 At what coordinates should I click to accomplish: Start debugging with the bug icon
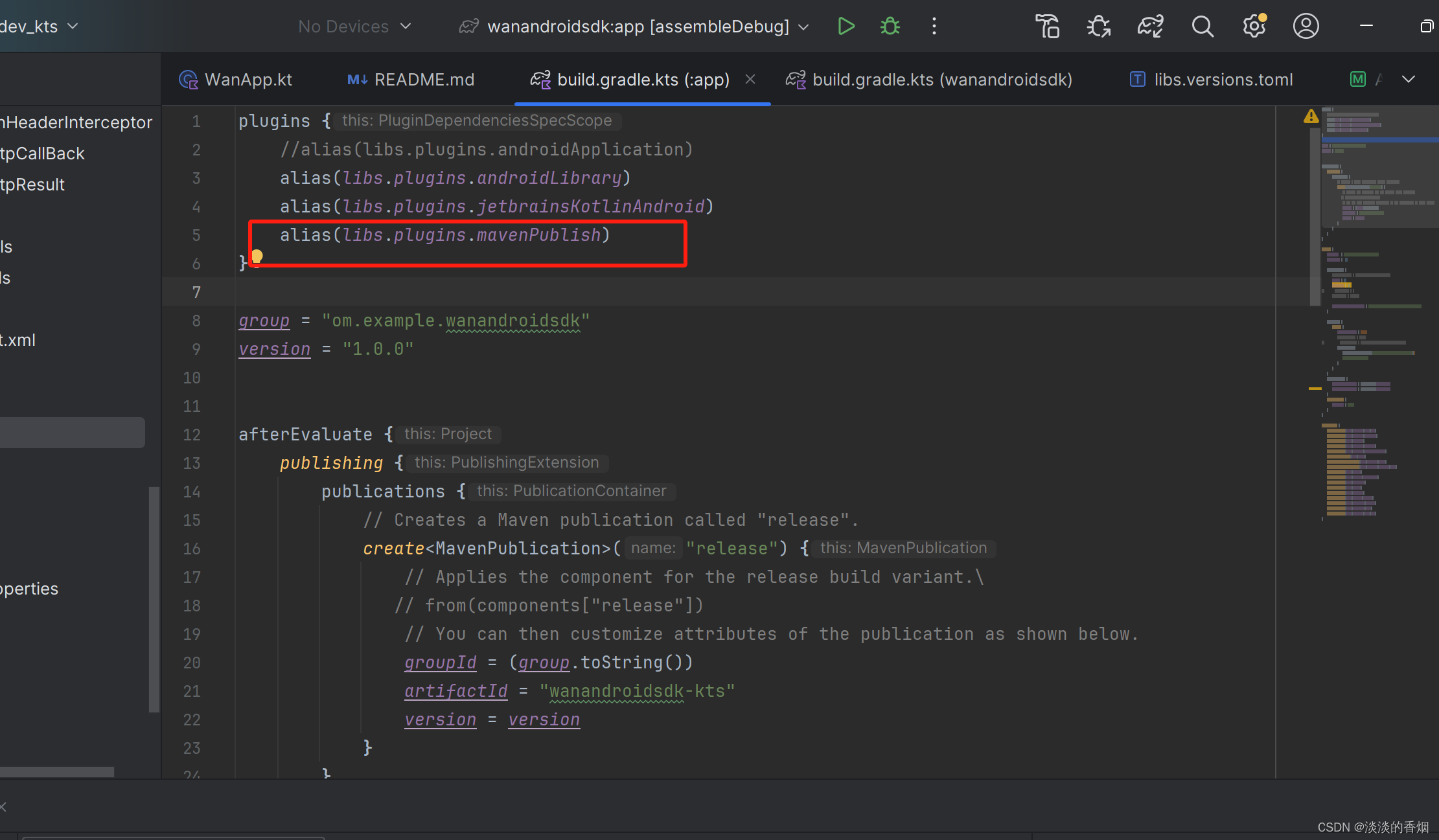pyautogui.click(x=890, y=27)
